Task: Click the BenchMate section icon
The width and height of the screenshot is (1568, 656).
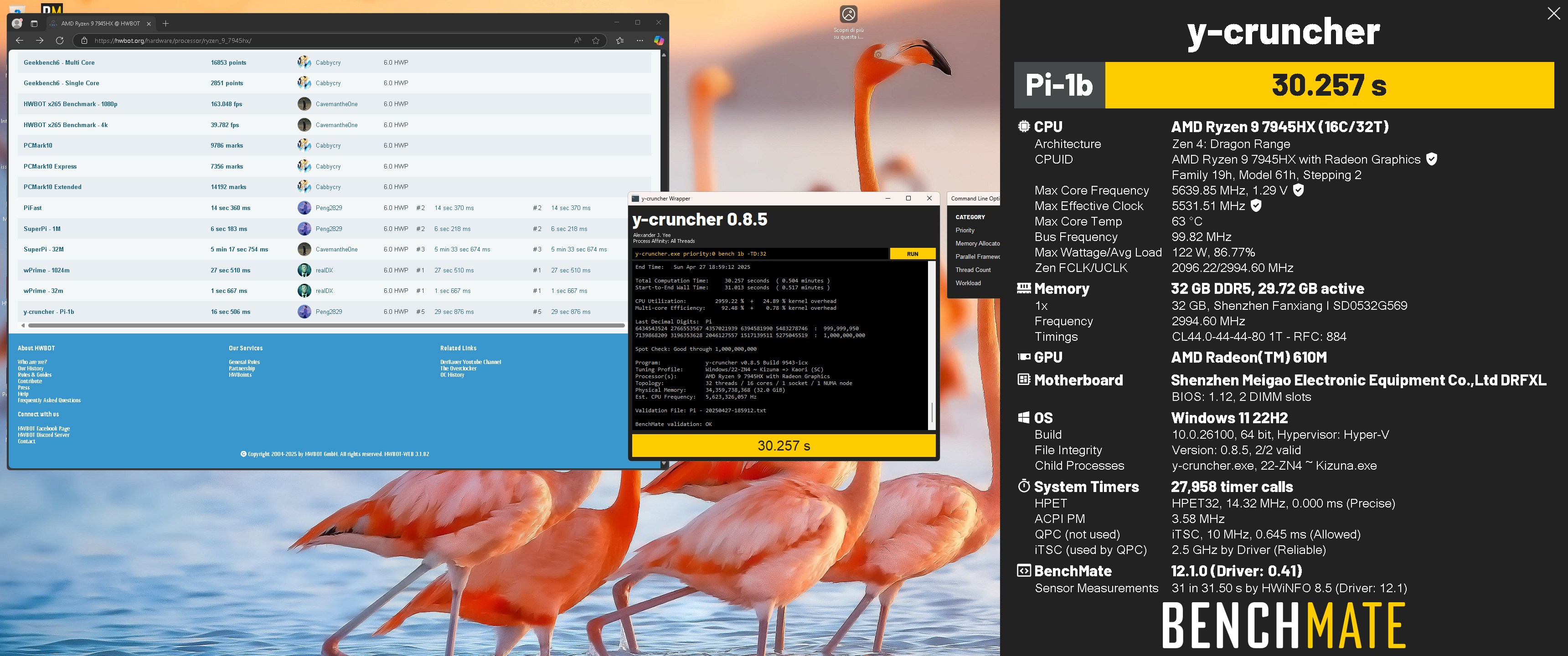Action: (1024, 570)
